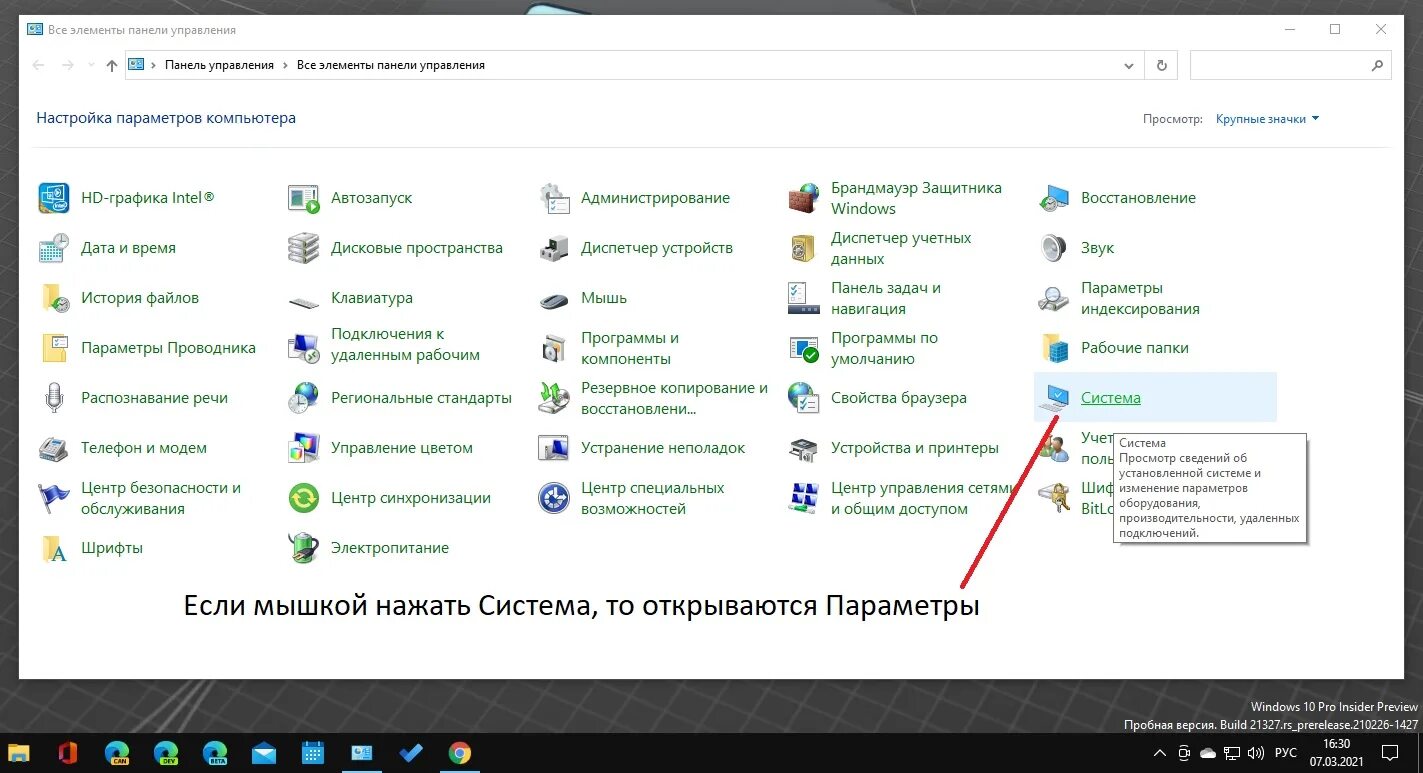The width and height of the screenshot is (1423, 773).
Task: Open Calendar app from the taskbar
Action: 313,753
